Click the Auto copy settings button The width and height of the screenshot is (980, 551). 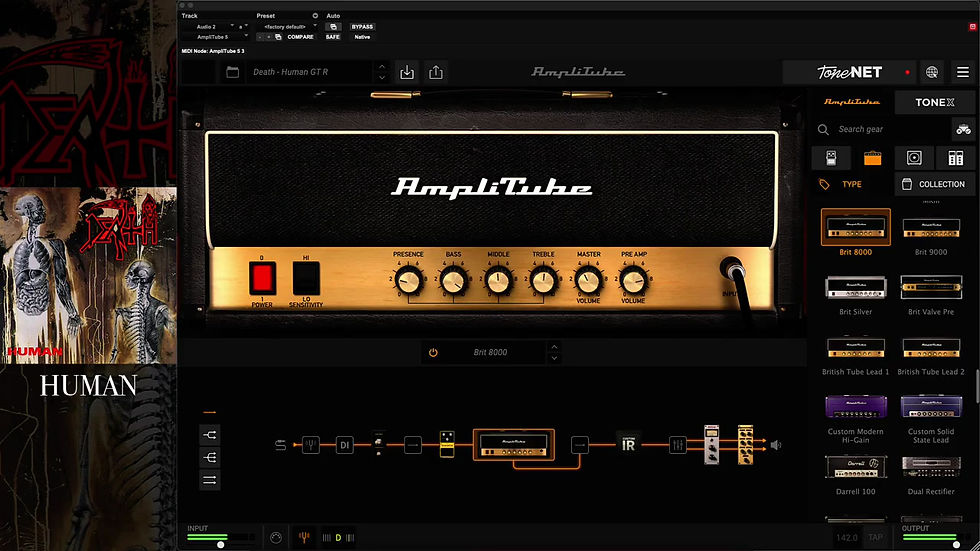[333, 27]
